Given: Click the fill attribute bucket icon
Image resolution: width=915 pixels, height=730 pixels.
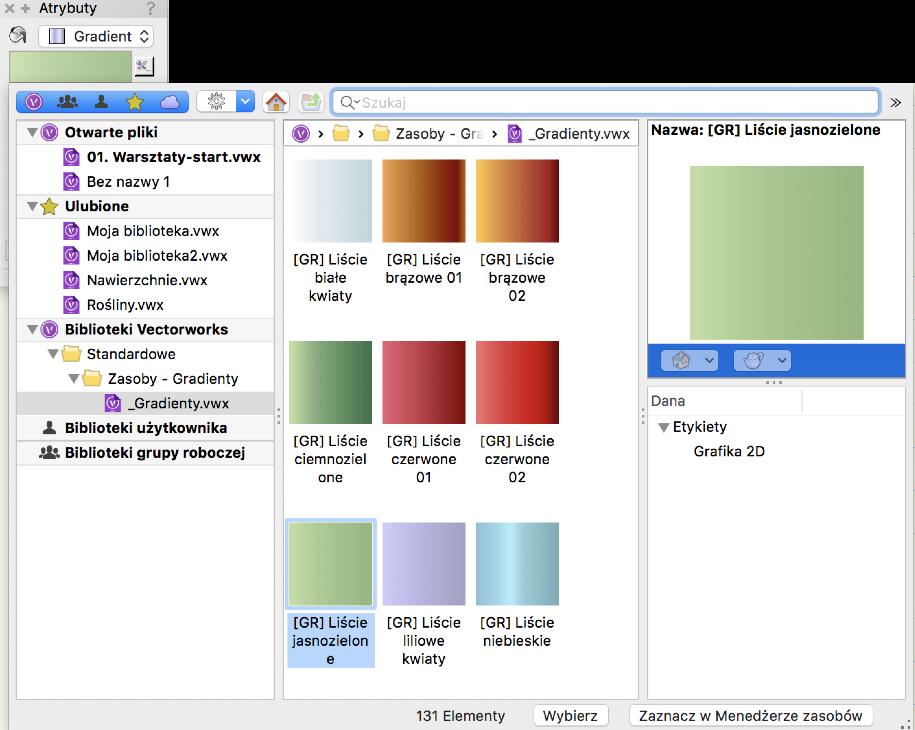Looking at the screenshot, I should point(18,35).
